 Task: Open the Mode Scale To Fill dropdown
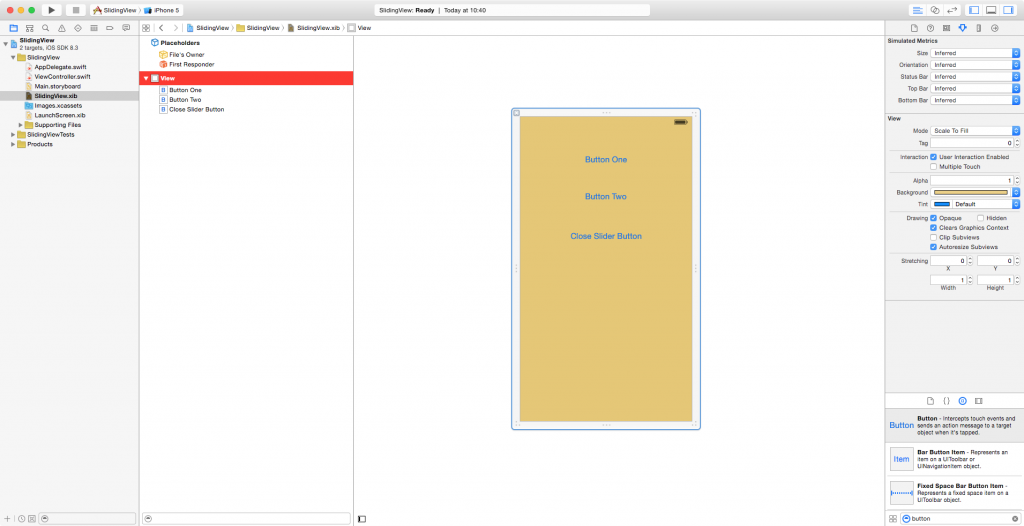(975, 131)
